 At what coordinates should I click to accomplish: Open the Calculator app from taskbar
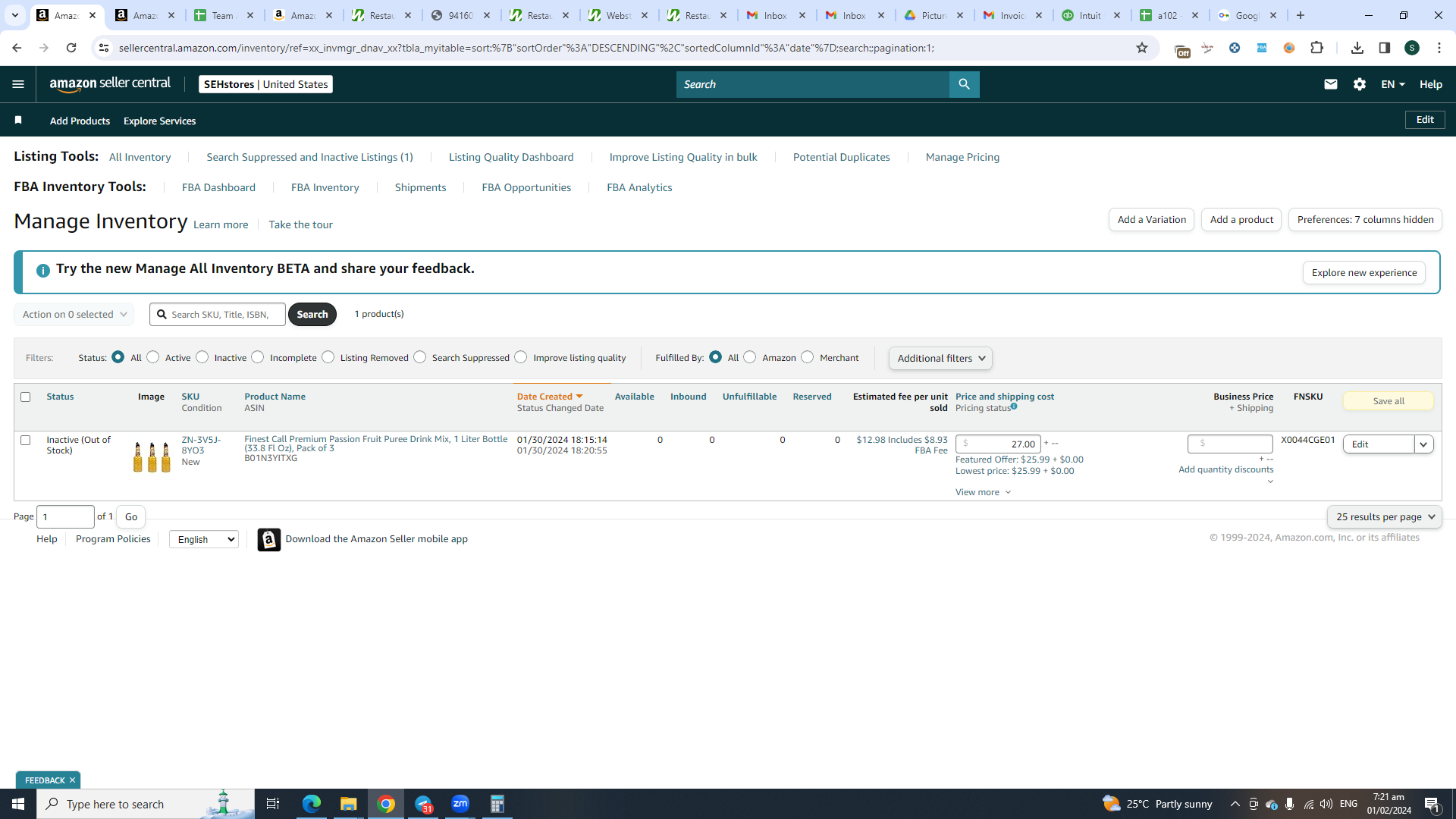tap(497, 804)
